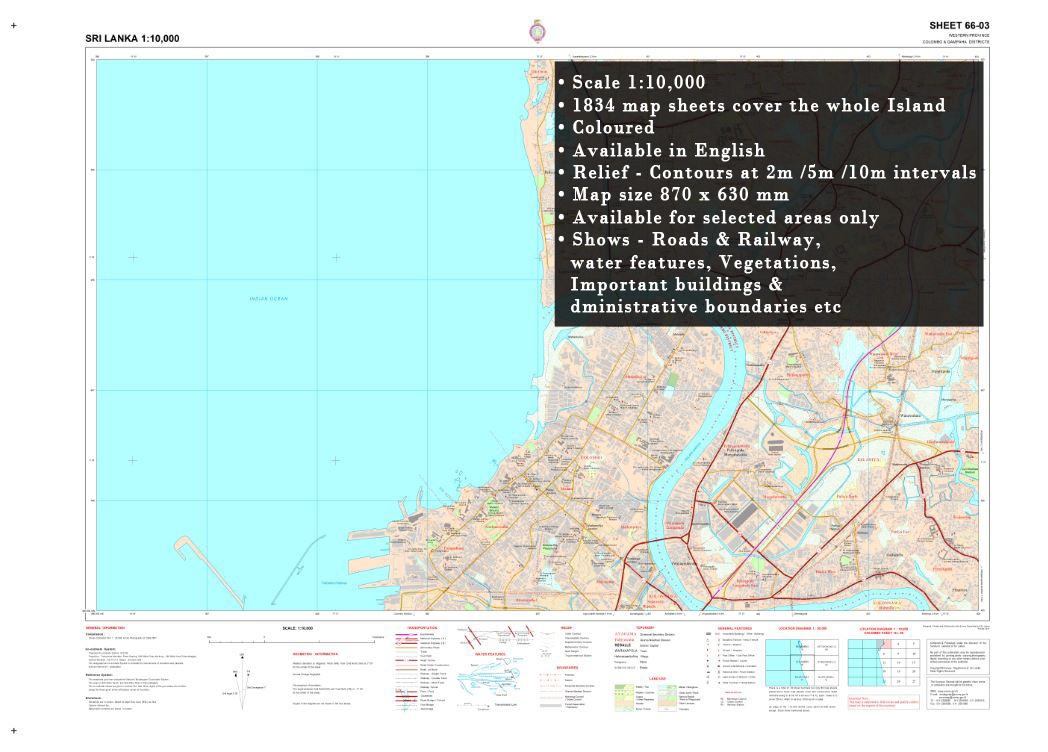Click the 'water features, Vegetations' line
1048x752 pixels.
coord(703,262)
